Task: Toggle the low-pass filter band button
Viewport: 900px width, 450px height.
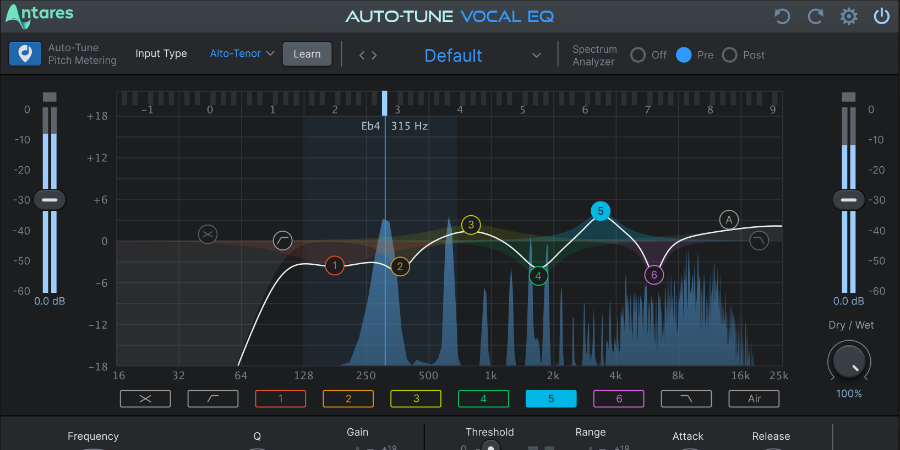Action: tap(686, 398)
